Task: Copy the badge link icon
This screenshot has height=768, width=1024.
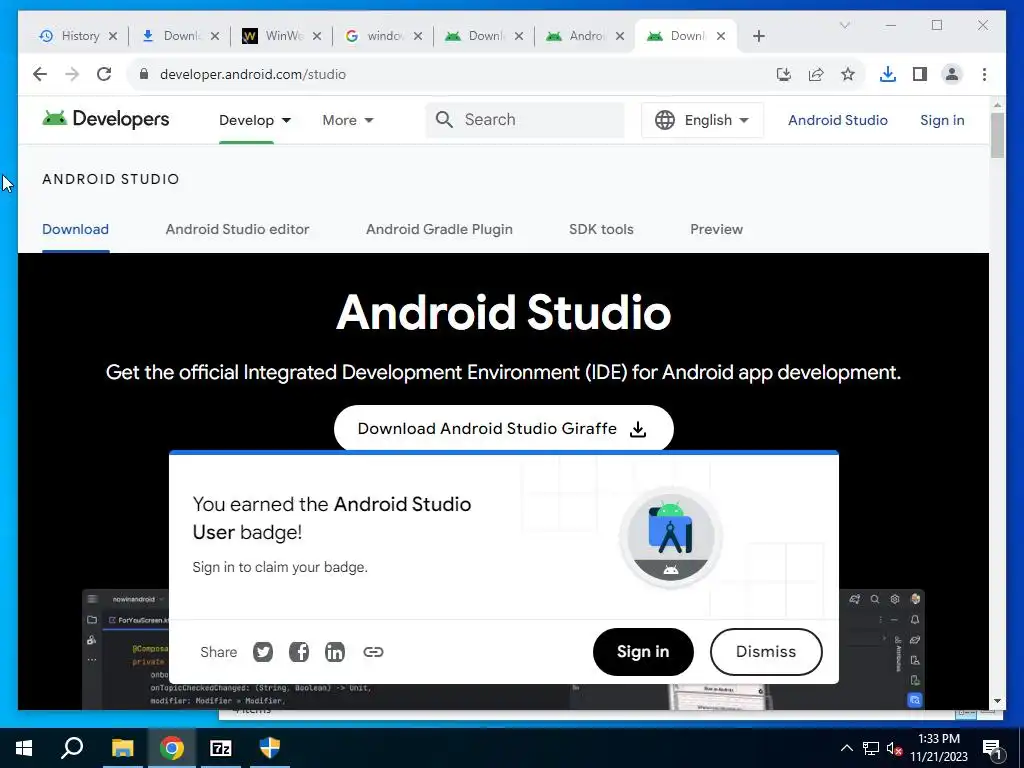Action: pyautogui.click(x=373, y=652)
